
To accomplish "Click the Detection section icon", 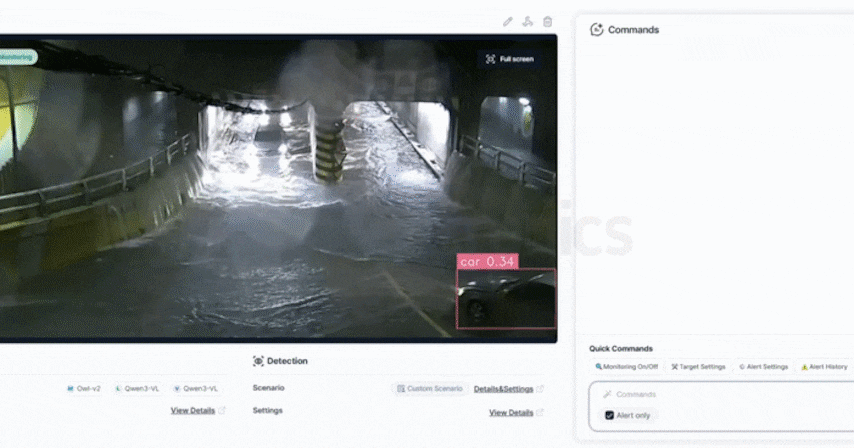I will click(x=259, y=361).
